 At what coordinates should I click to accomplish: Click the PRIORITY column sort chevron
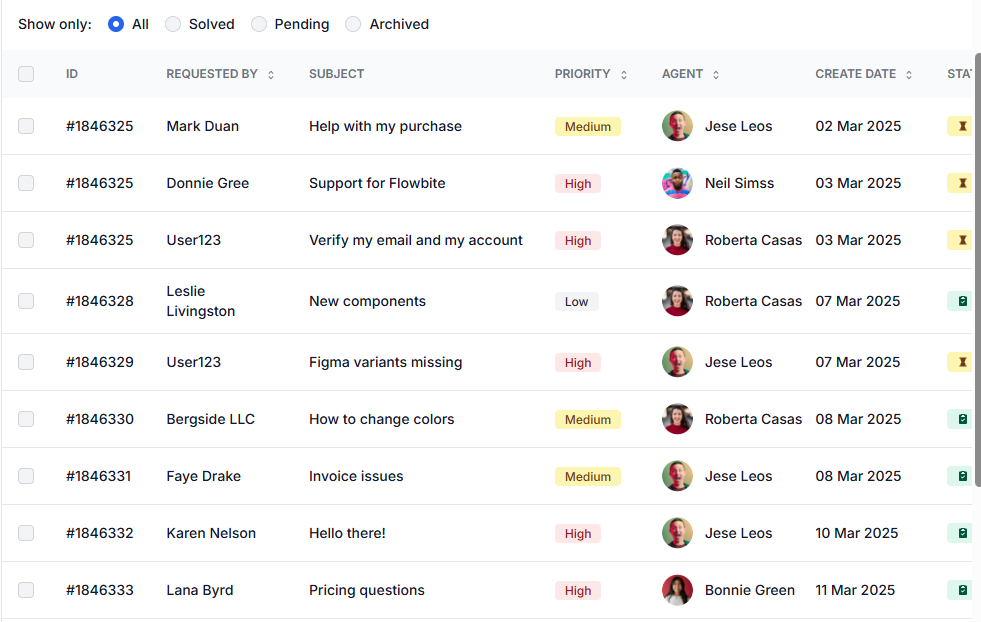[623, 73]
